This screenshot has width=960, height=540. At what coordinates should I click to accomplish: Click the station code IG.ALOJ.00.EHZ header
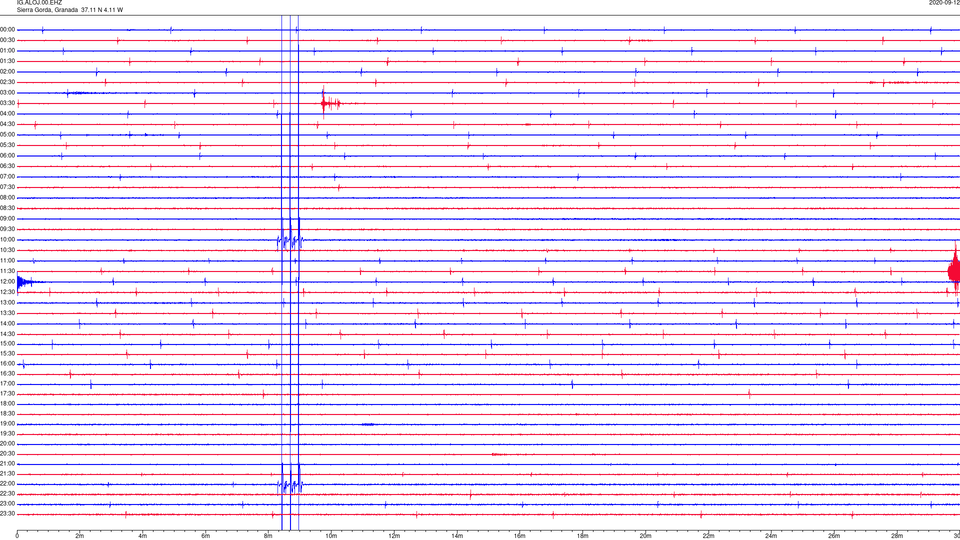39,3
